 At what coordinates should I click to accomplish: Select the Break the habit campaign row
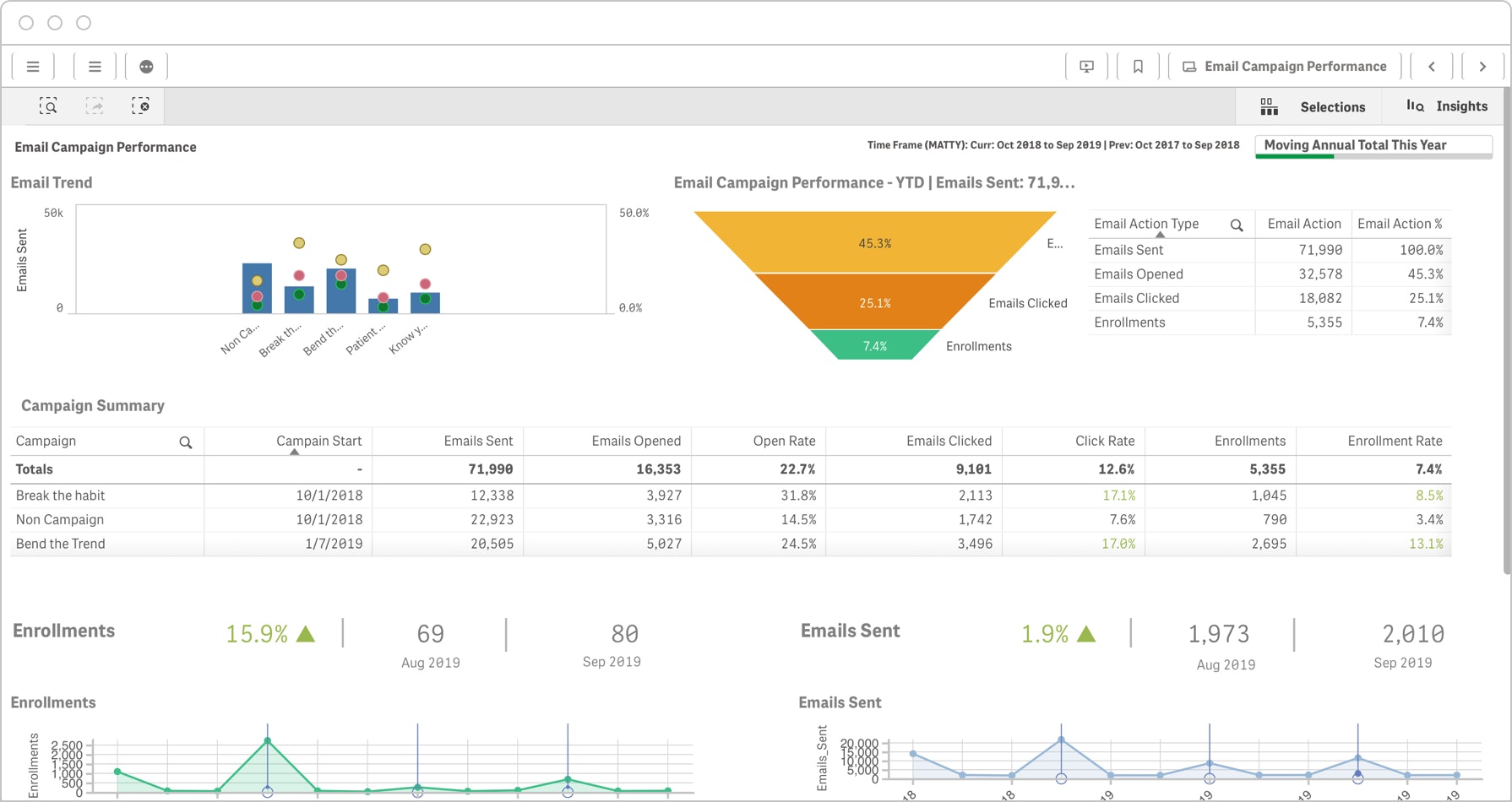[x=731, y=496]
